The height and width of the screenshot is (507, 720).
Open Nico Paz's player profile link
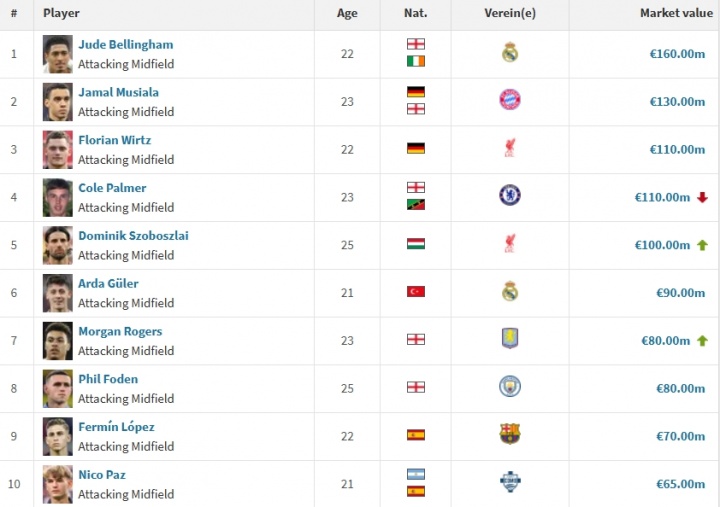click(x=102, y=475)
